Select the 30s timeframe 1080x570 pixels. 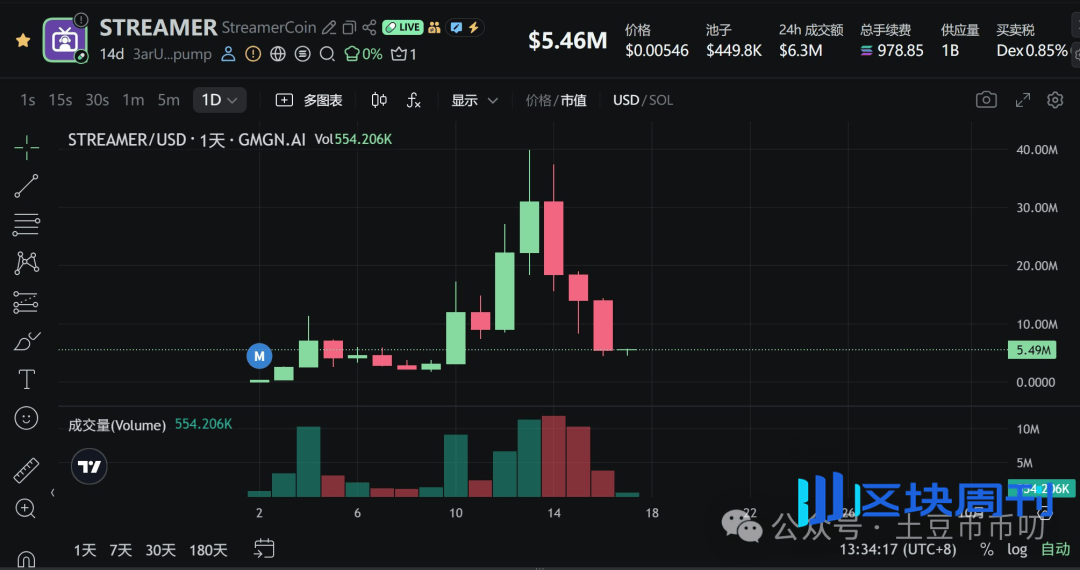pyautogui.click(x=97, y=101)
